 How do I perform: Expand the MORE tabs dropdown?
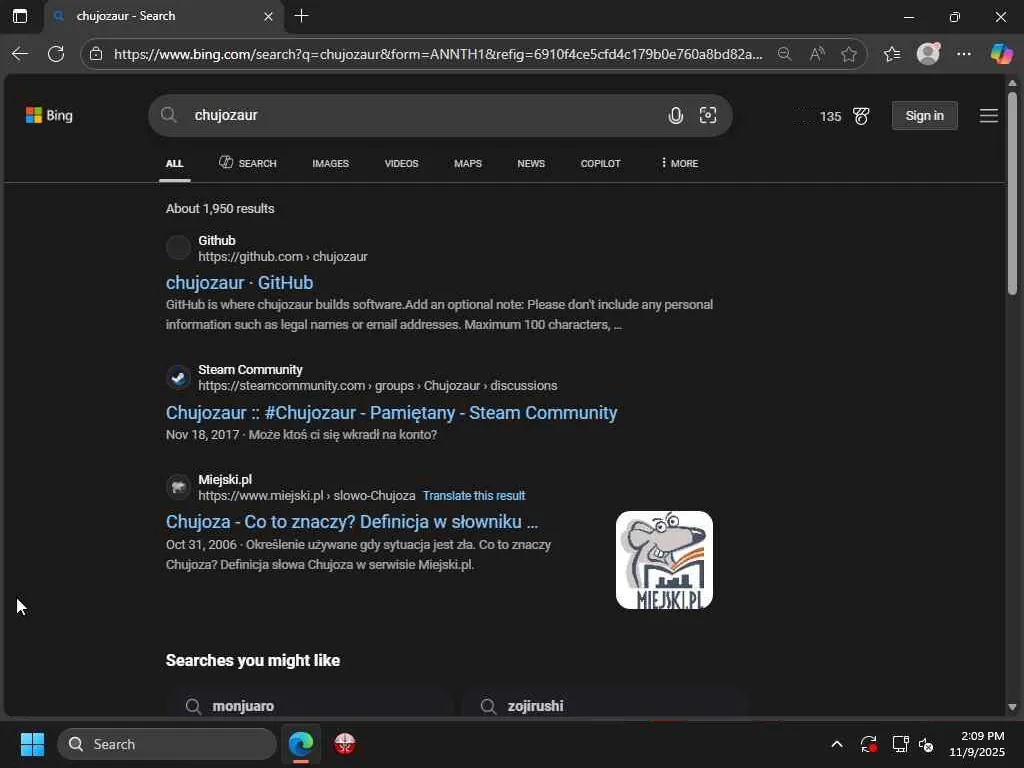click(x=679, y=163)
